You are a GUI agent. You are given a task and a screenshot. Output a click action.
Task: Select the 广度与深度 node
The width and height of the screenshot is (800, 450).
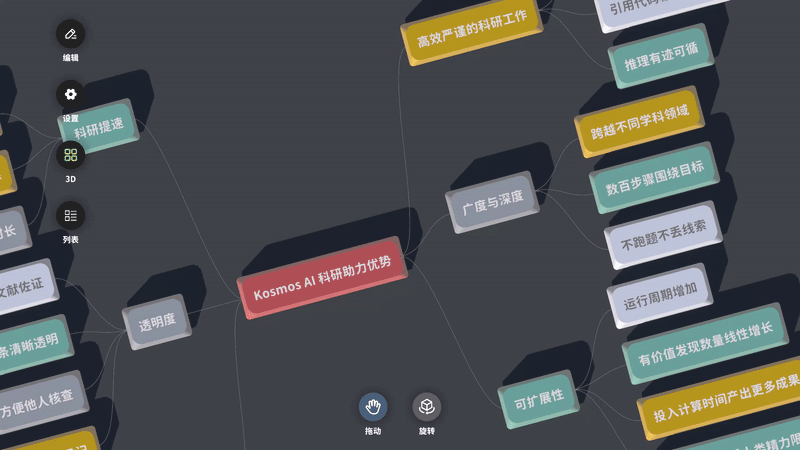[x=492, y=202]
